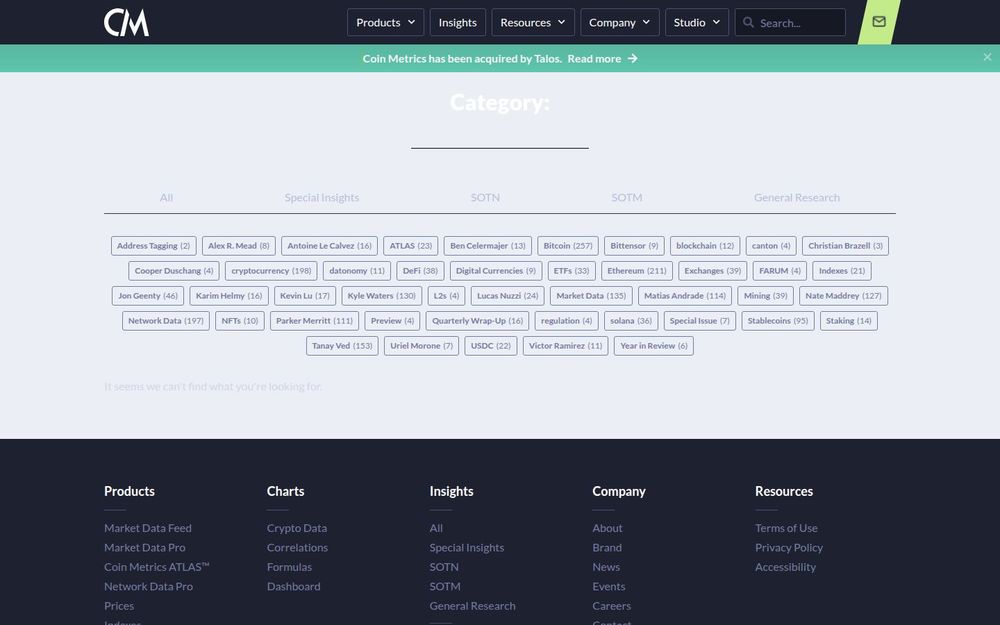Click the Coin Metrics CM logo

pos(126,22)
